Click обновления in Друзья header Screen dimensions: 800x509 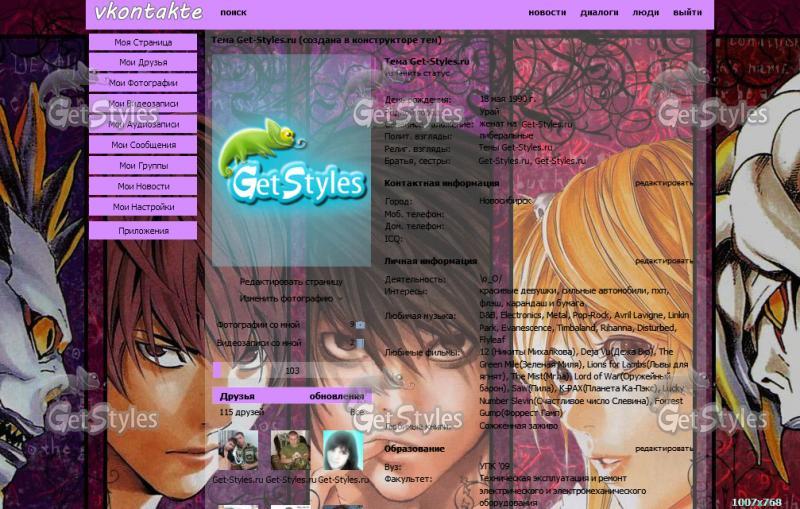click(337, 396)
